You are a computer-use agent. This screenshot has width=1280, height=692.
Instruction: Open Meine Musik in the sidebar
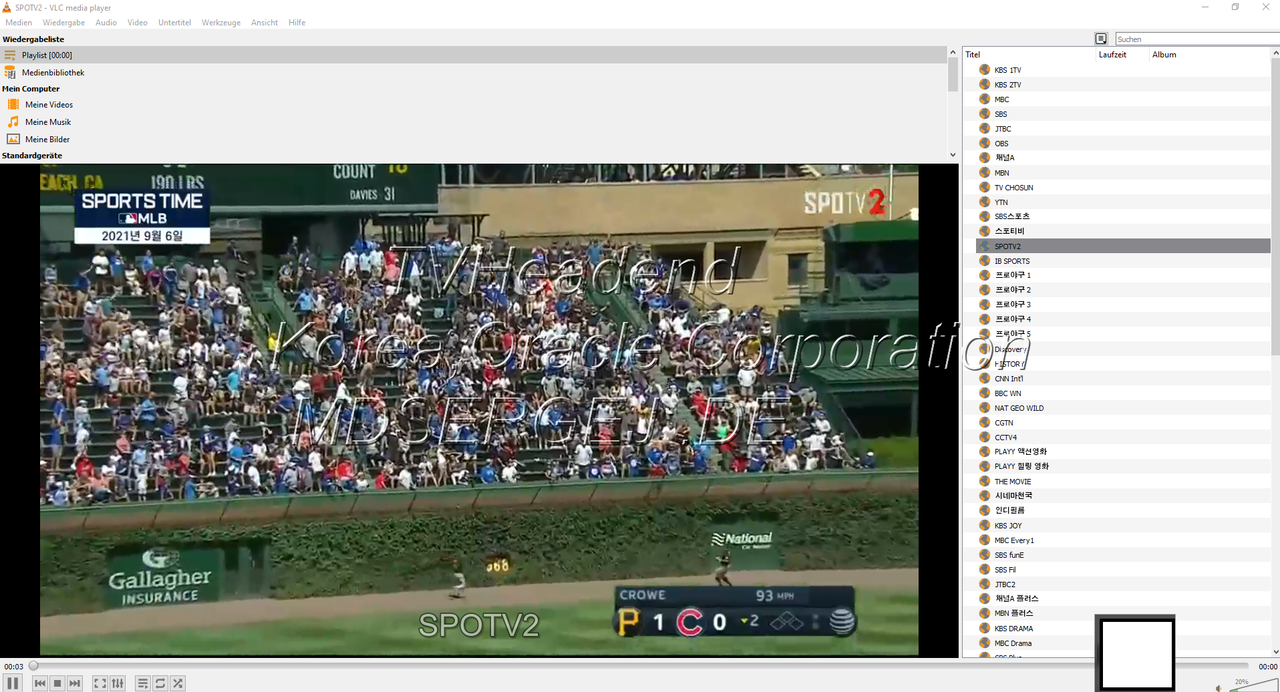[x=48, y=122]
